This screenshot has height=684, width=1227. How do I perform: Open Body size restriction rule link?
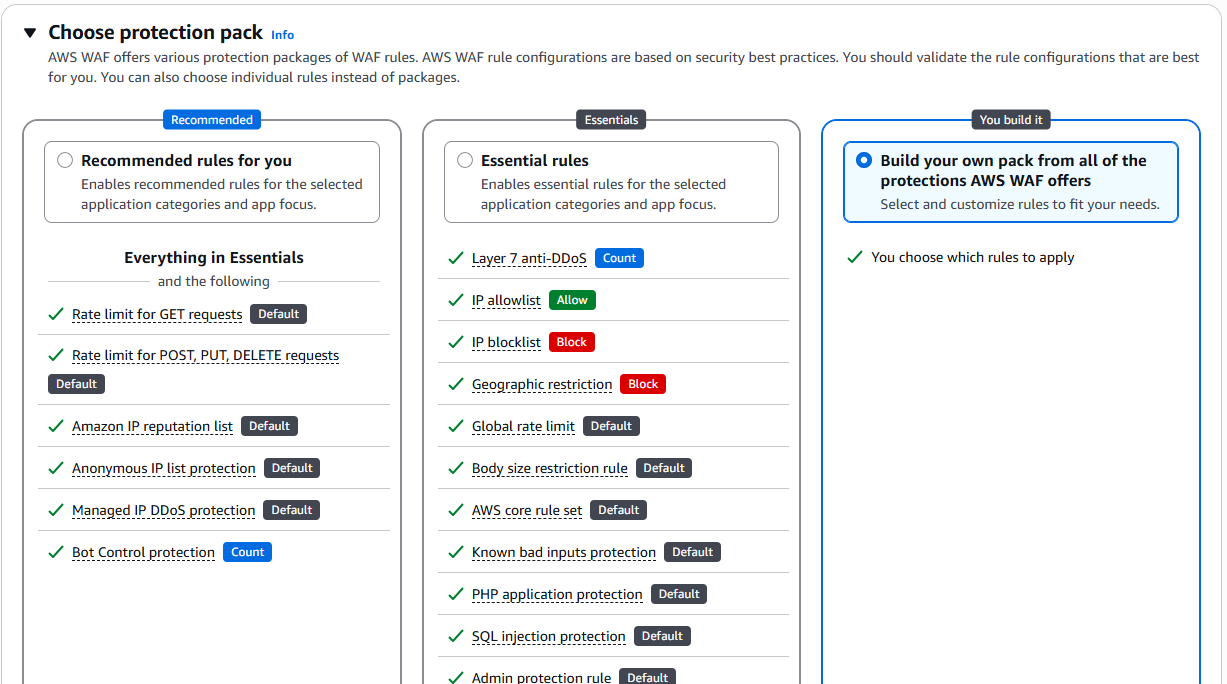pos(550,468)
